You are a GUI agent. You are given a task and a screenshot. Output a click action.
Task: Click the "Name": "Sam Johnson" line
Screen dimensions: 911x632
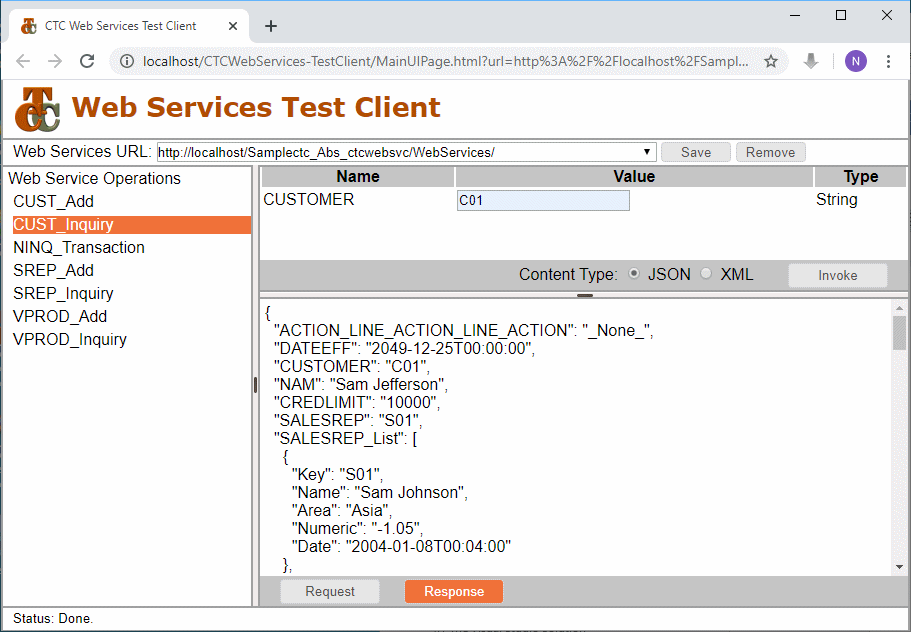(x=380, y=493)
